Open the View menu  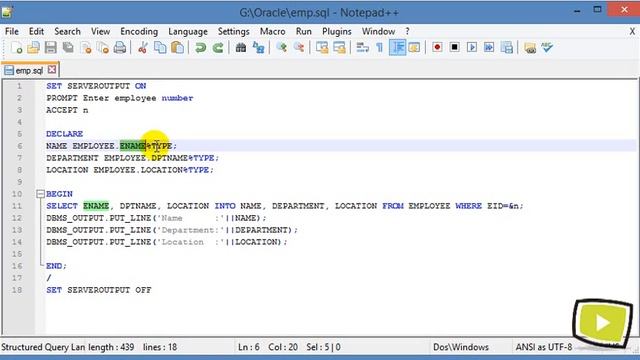coord(100,31)
